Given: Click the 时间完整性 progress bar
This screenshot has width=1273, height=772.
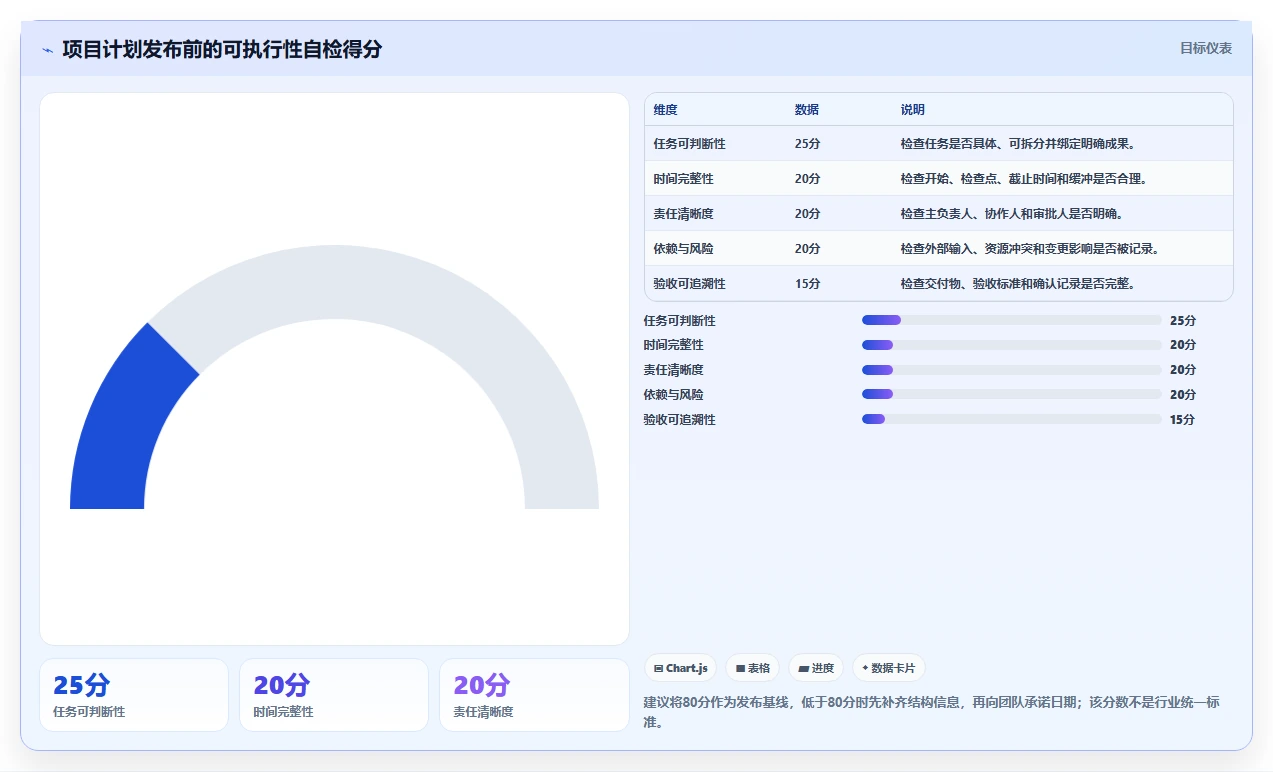Looking at the screenshot, I should [1012, 345].
